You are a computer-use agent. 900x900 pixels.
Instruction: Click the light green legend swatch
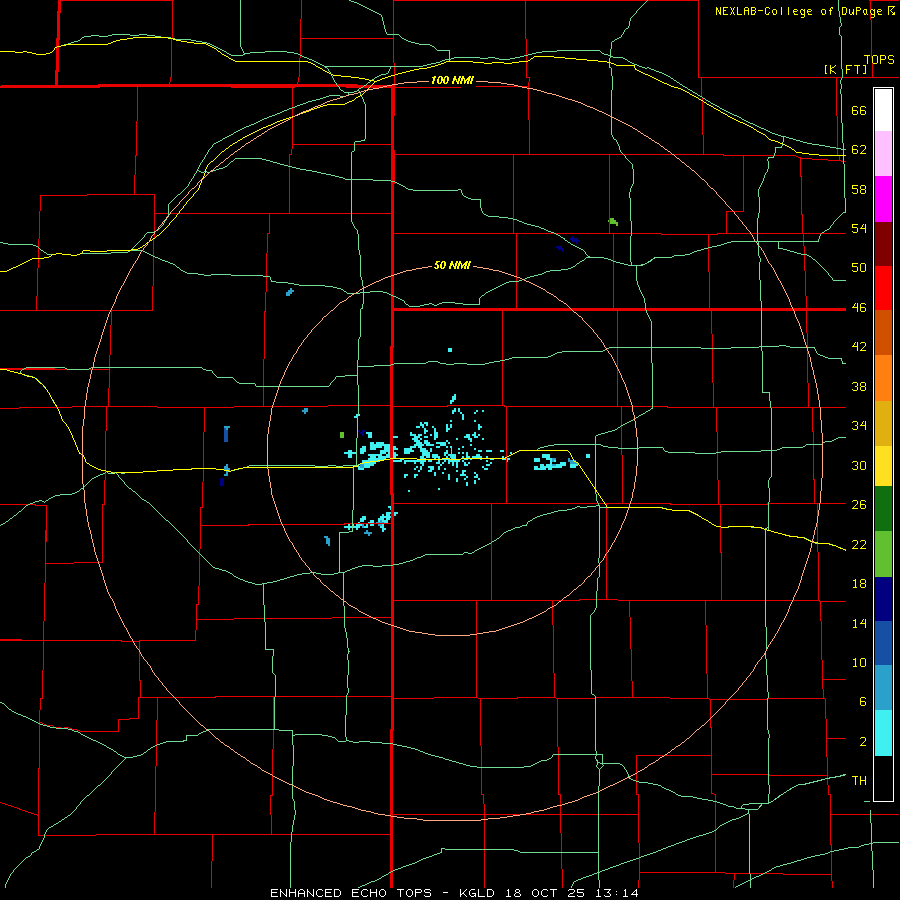click(x=883, y=554)
